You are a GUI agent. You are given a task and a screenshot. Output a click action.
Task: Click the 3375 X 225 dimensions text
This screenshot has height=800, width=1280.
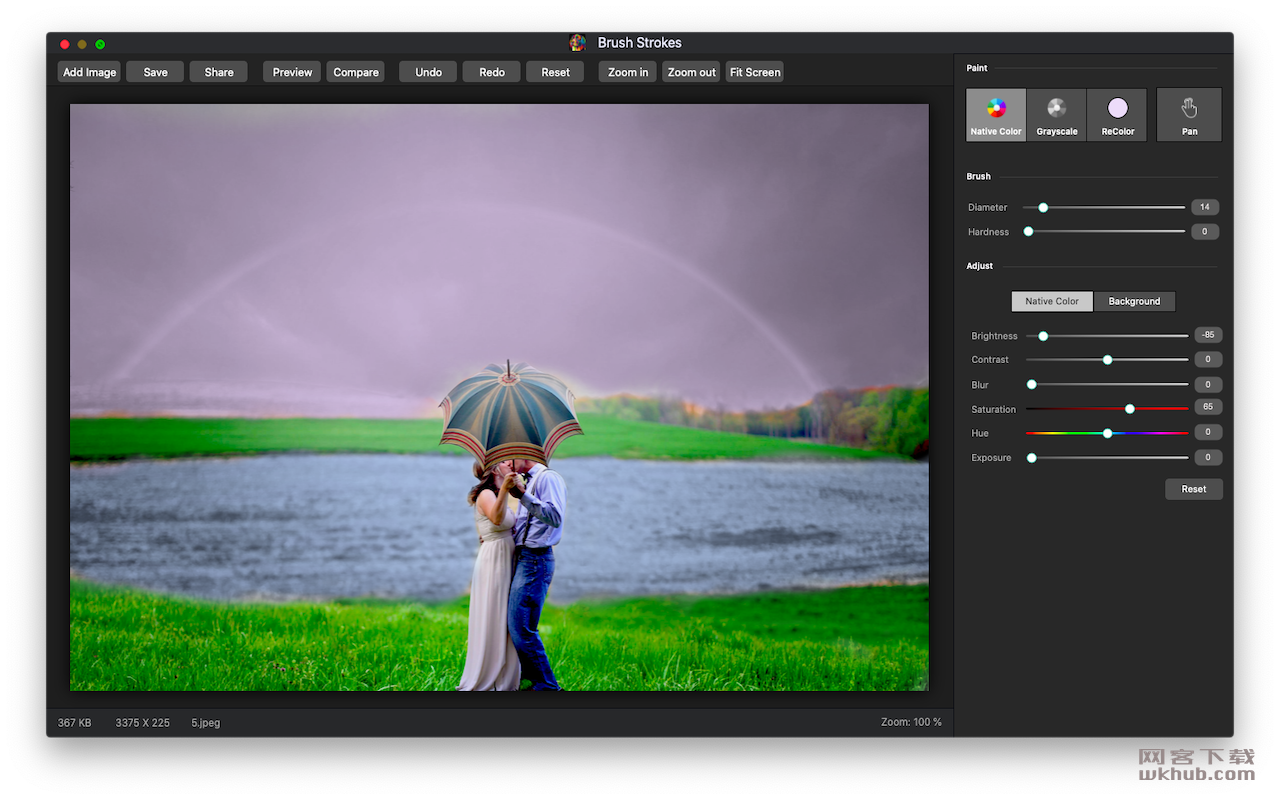tap(142, 722)
